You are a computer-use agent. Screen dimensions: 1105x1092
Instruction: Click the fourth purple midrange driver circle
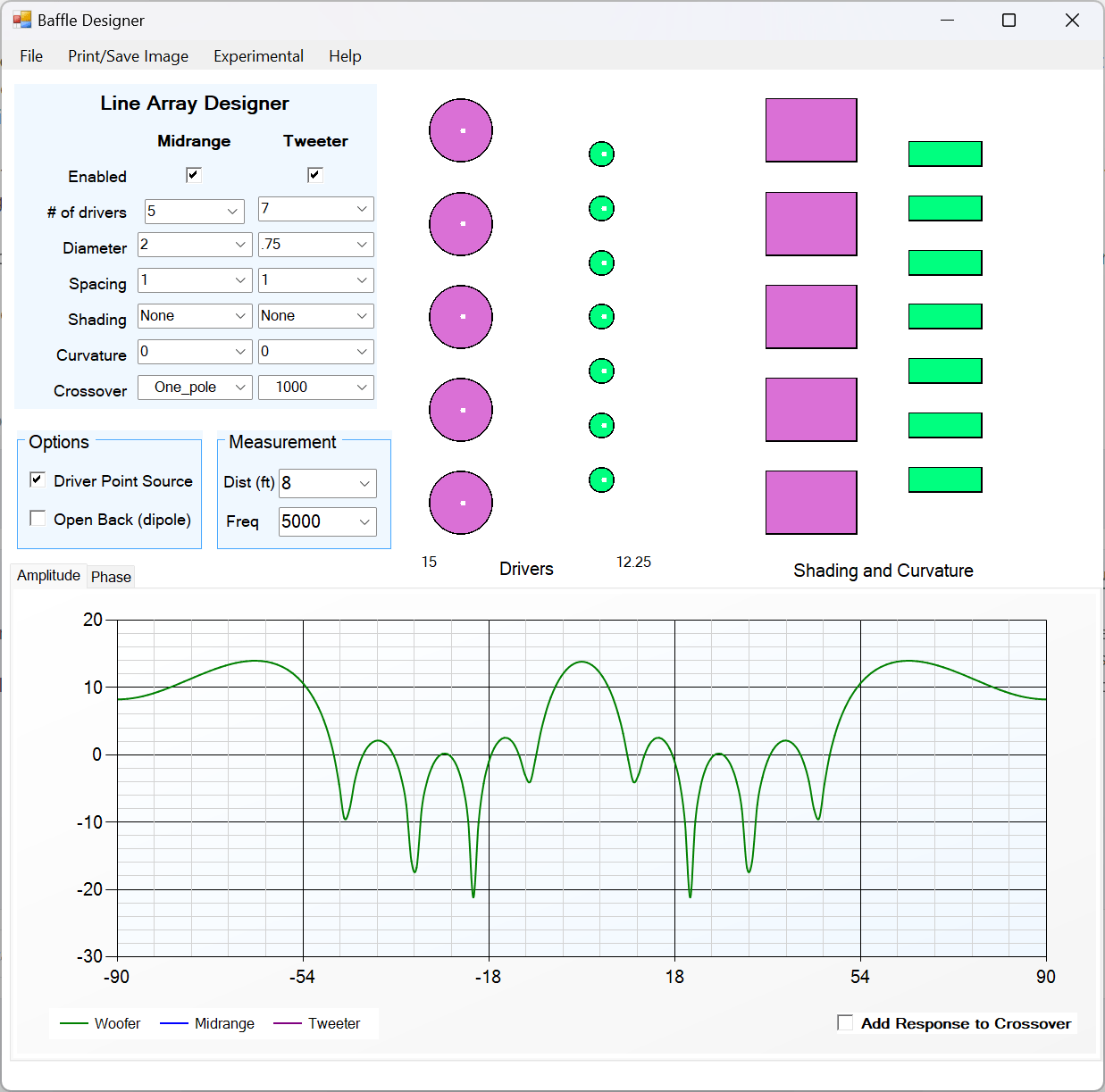tap(461, 410)
